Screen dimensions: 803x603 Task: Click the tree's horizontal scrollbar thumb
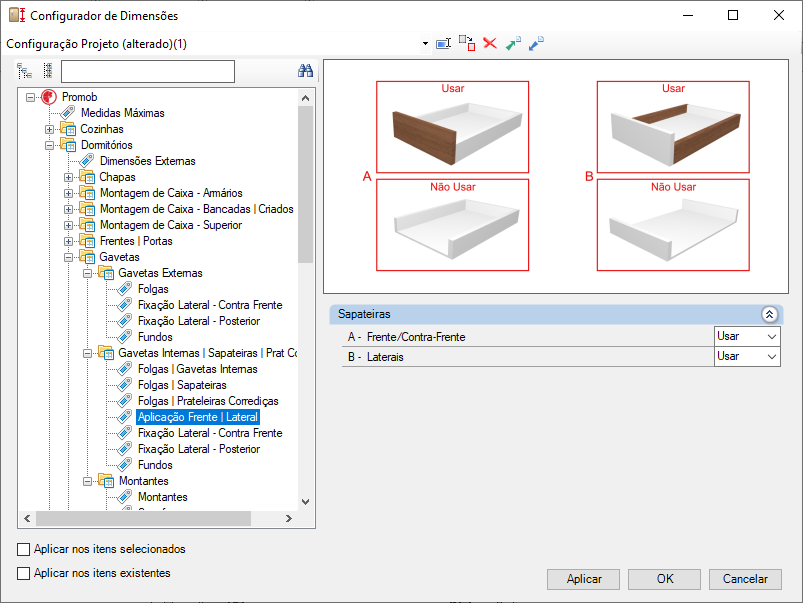143,518
